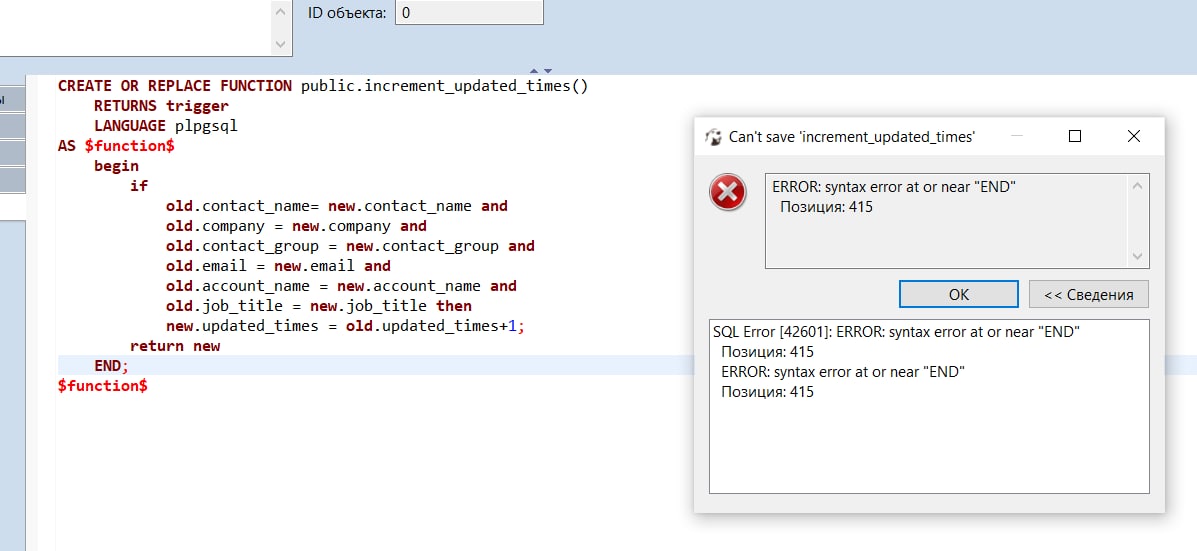Viewport: 1197px width, 551px height.
Task: Click the ID объекта label
Action: pos(347,13)
